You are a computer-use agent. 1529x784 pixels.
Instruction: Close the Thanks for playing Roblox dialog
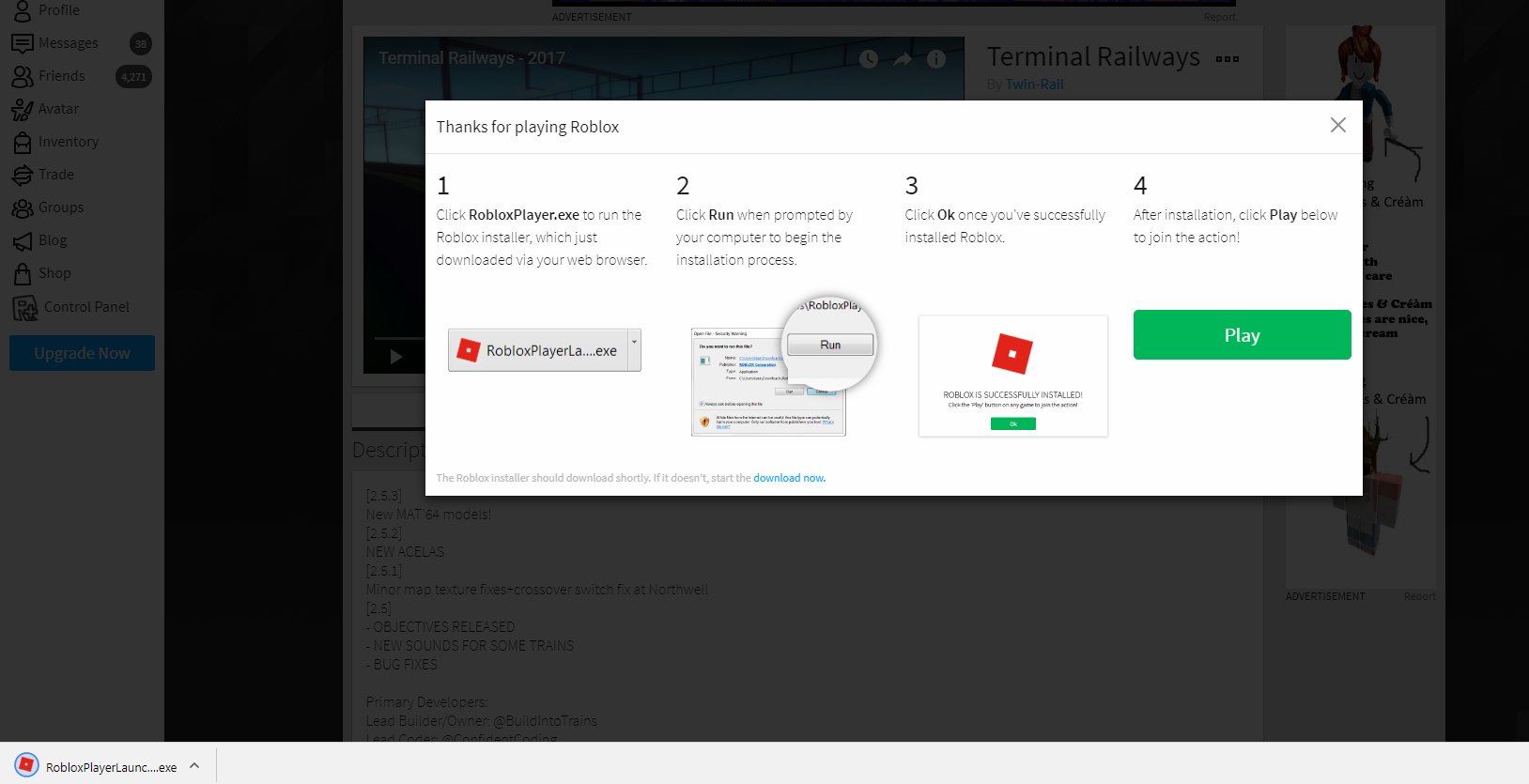[1338, 125]
